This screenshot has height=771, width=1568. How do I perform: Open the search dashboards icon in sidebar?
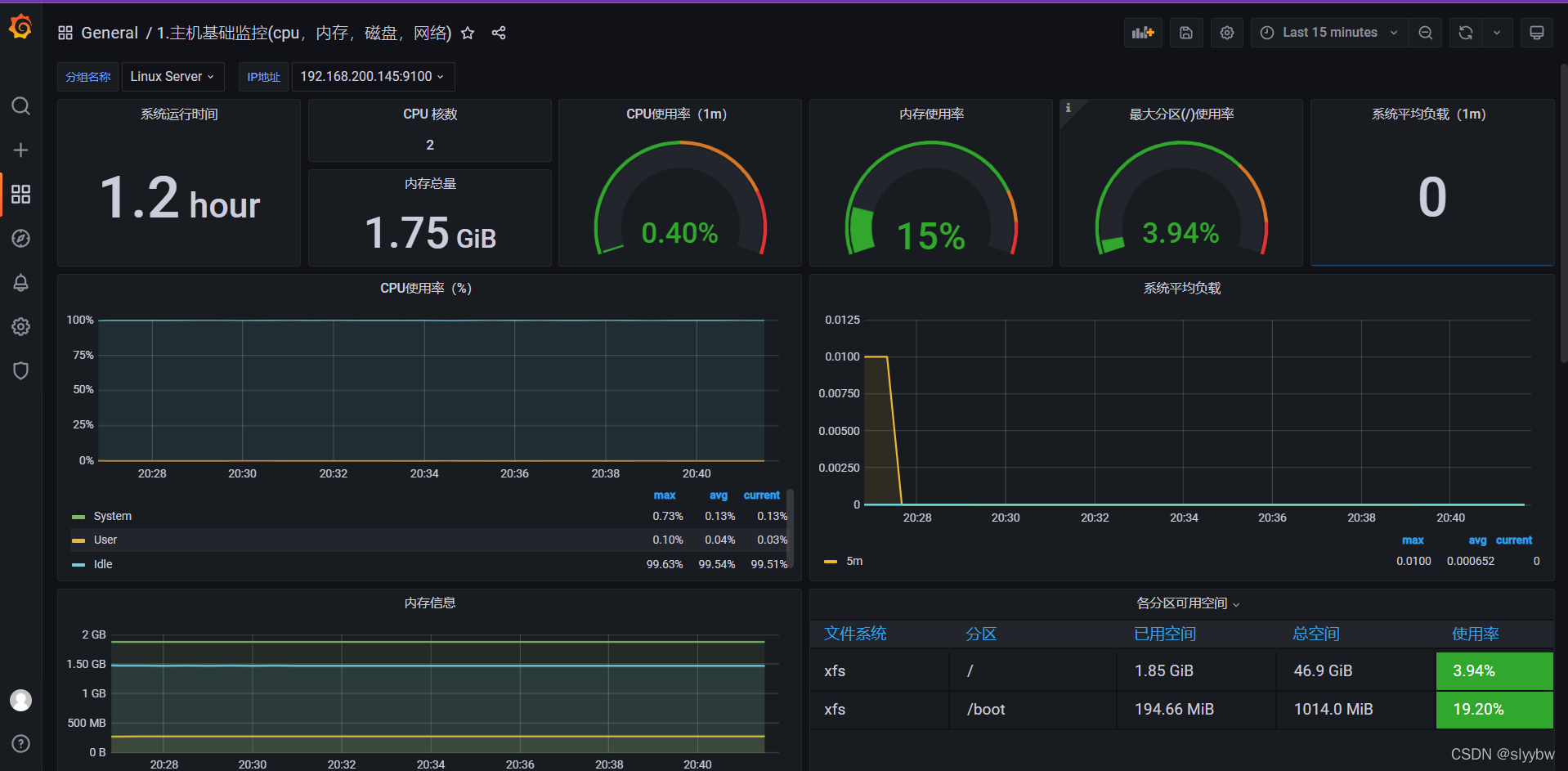coord(20,106)
